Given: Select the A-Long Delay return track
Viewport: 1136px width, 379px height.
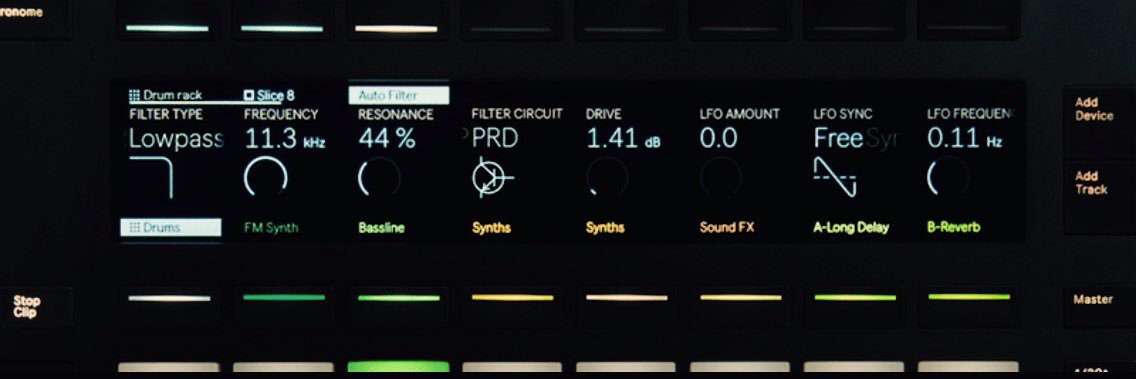Looking at the screenshot, I should (x=851, y=228).
